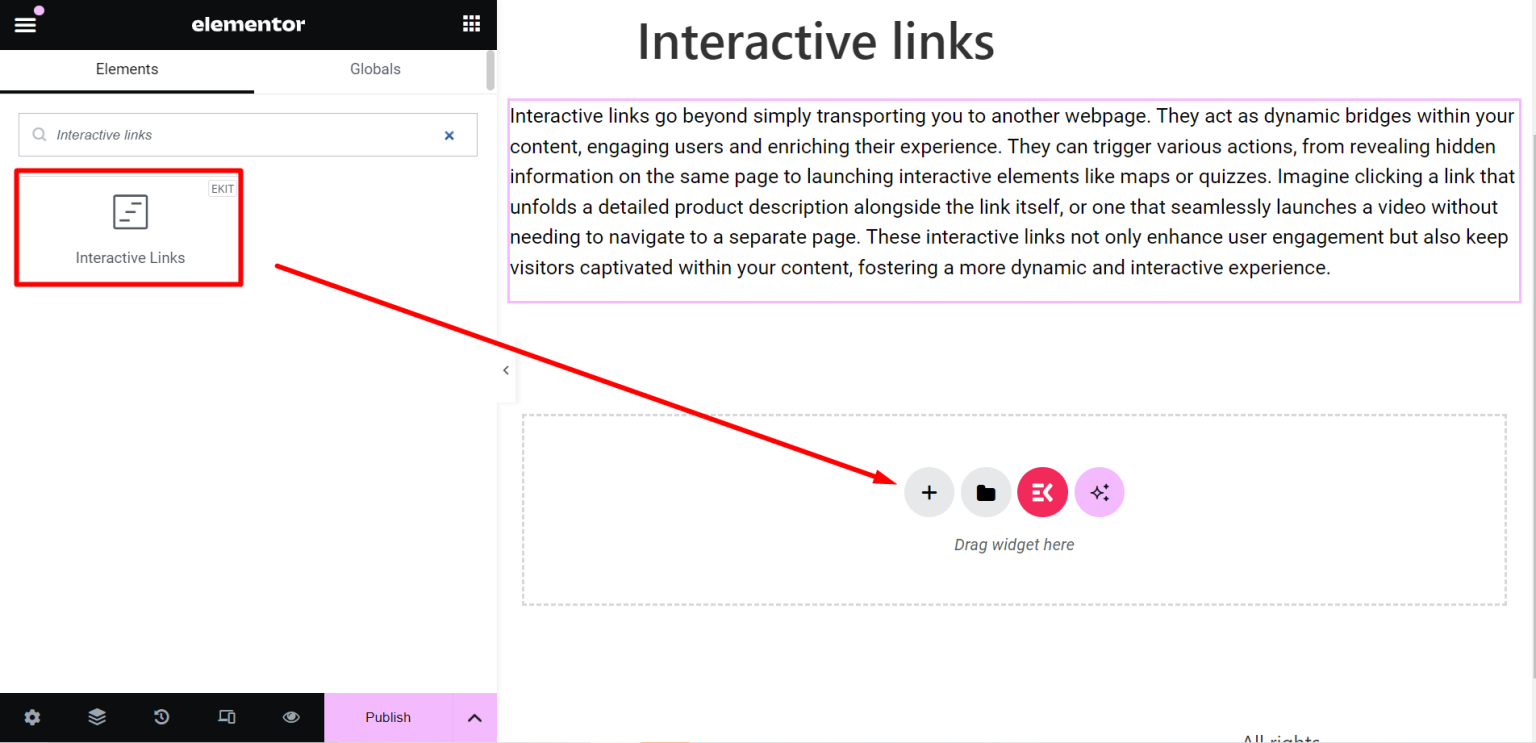Viewport: 1536px width, 743px height.
Task: Open the template library folder icon
Action: pos(985,492)
